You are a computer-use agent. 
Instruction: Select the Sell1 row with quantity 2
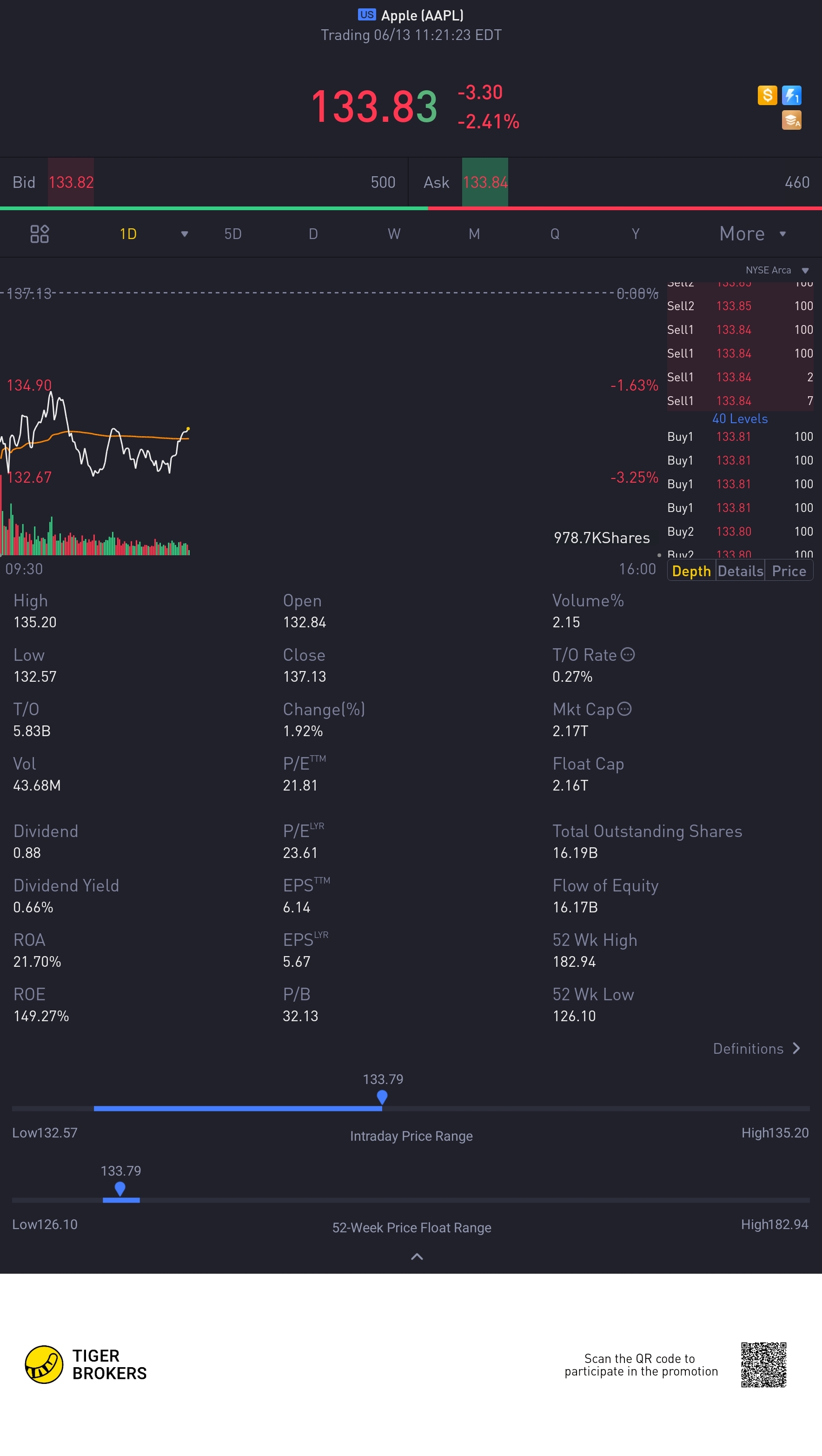click(740, 377)
